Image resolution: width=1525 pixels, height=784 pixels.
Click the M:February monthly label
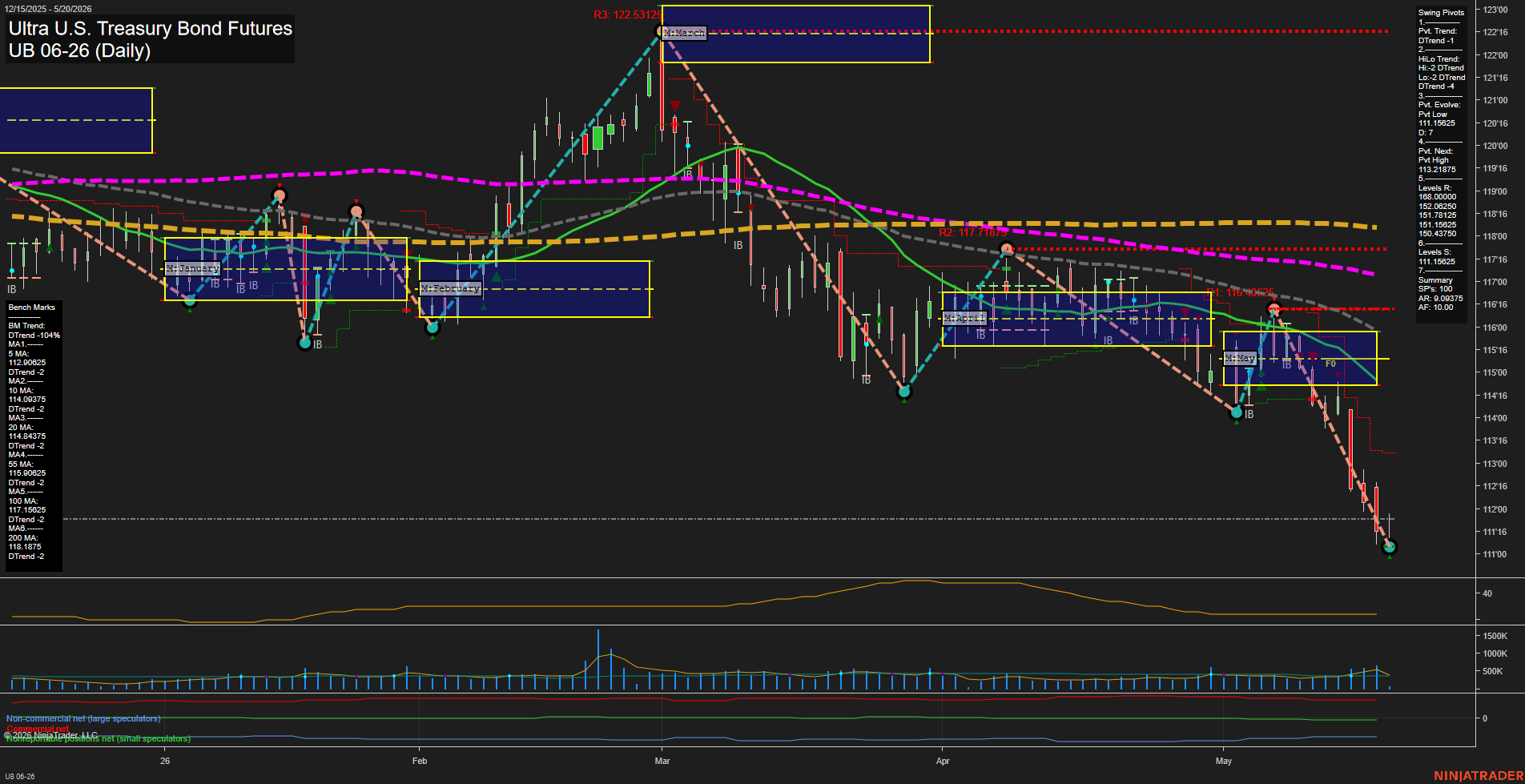450,287
